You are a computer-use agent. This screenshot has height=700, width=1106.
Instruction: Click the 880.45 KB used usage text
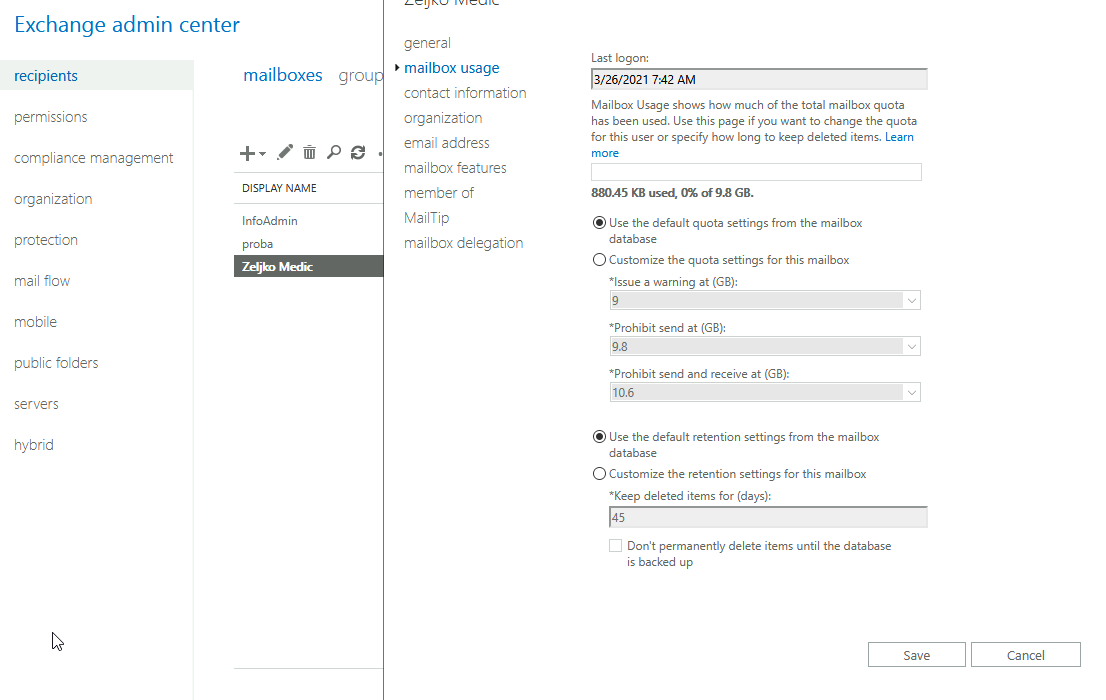[x=672, y=193]
